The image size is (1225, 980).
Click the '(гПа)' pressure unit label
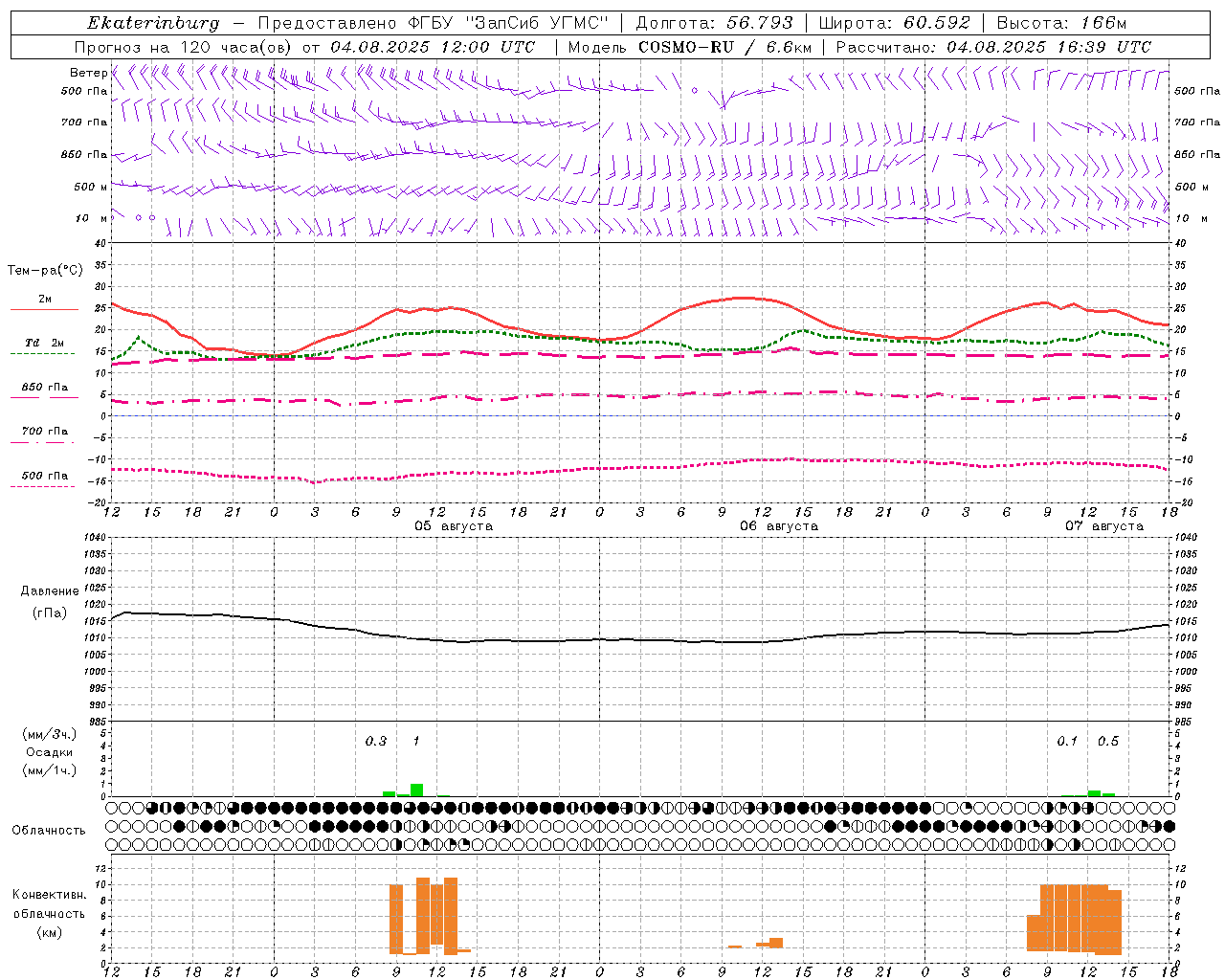point(50,613)
